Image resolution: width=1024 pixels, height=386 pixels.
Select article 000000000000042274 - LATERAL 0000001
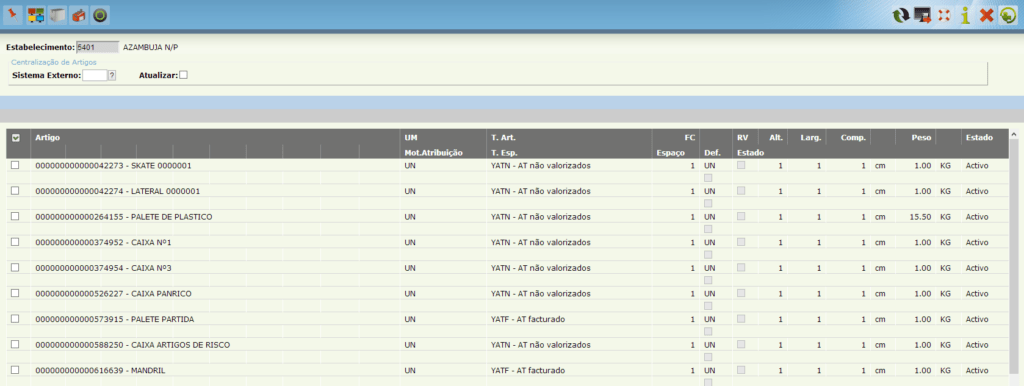click(118, 191)
